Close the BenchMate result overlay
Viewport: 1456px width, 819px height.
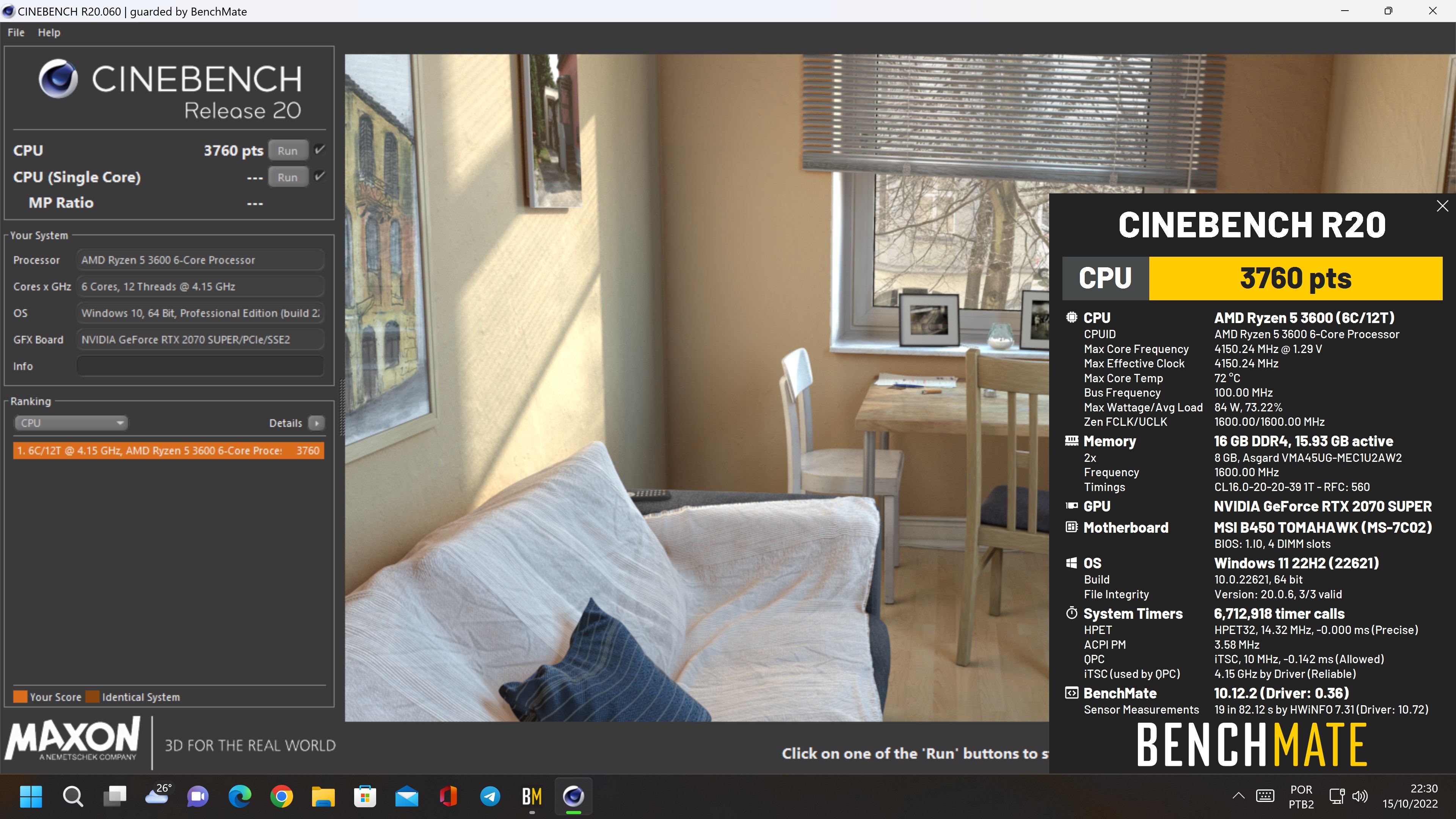click(1442, 206)
